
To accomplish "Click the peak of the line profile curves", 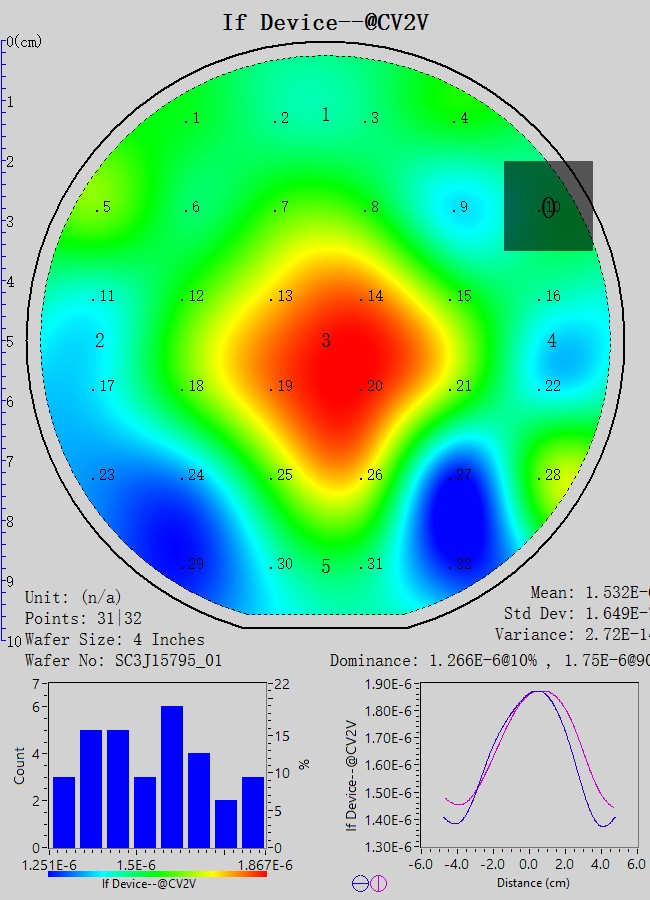I will pyautogui.click(x=539, y=691).
